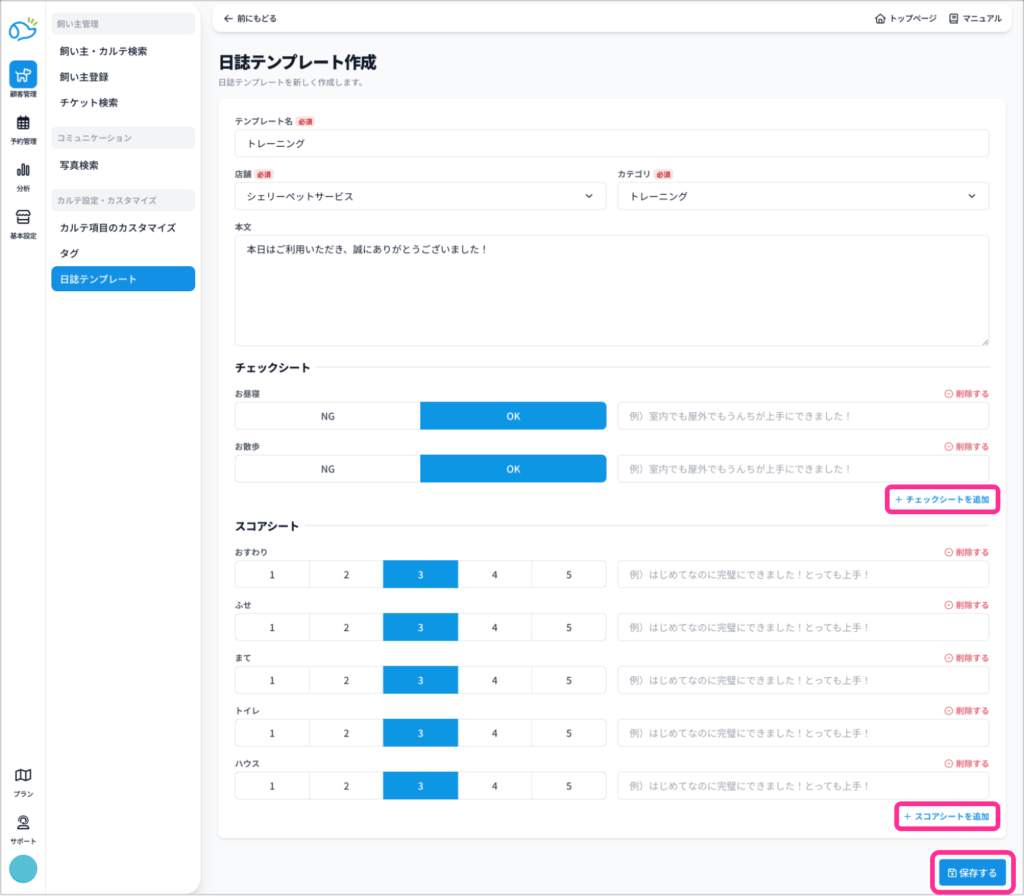This screenshot has width=1024, height=896.
Task: Open the 店舗 dropdown
Action: point(420,196)
